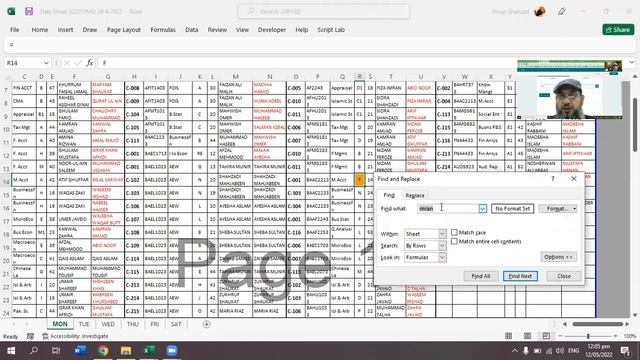Click the cancel X icon in formula bar
This screenshot has height=360, width=640.
[x=67, y=63]
